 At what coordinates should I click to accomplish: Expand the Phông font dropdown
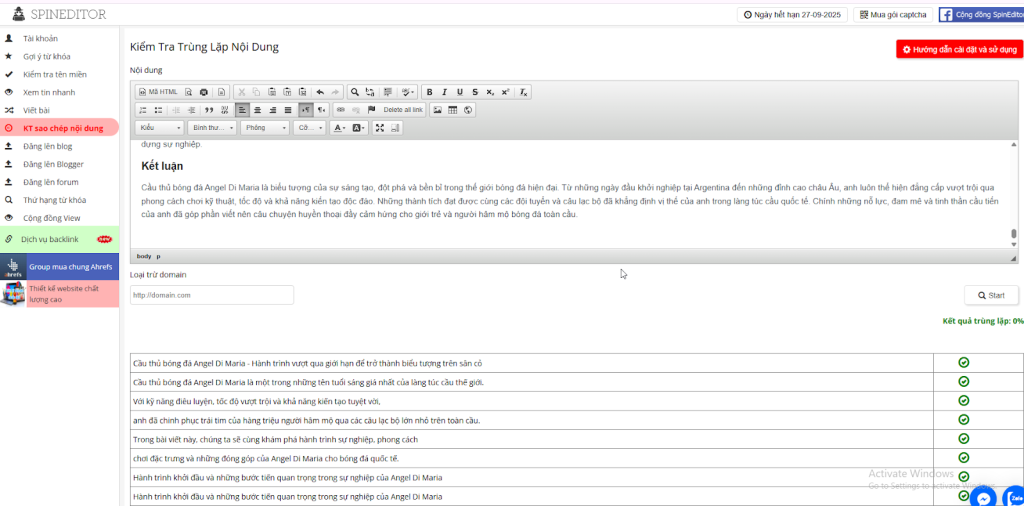[x=265, y=128]
